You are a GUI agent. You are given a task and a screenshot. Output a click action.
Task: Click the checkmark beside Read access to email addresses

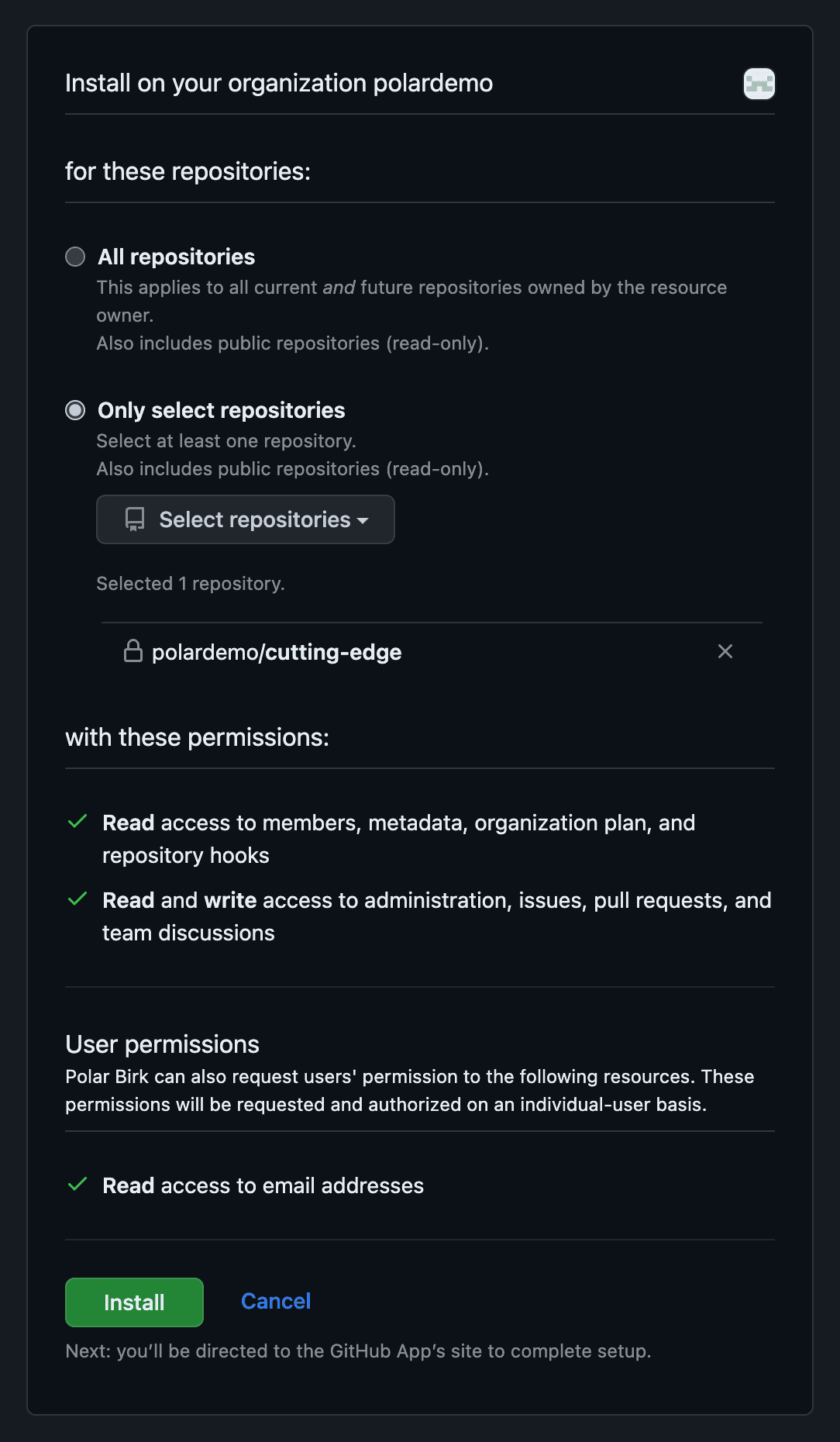tap(77, 1185)
